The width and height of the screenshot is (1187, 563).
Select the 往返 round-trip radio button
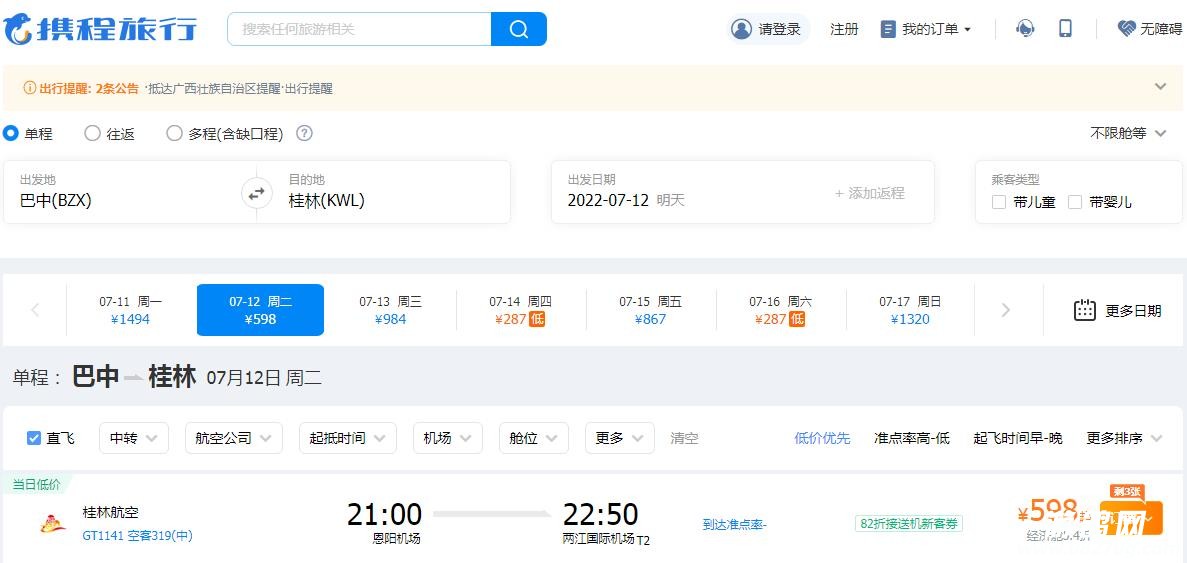pyautogui.click(x=93, y=133)
